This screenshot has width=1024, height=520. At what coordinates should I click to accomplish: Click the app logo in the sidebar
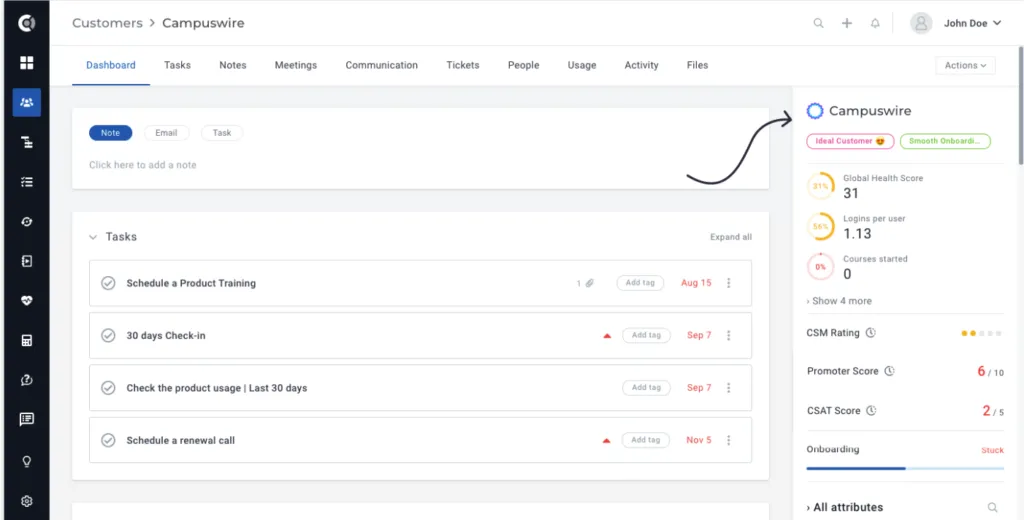coord(26,23)
